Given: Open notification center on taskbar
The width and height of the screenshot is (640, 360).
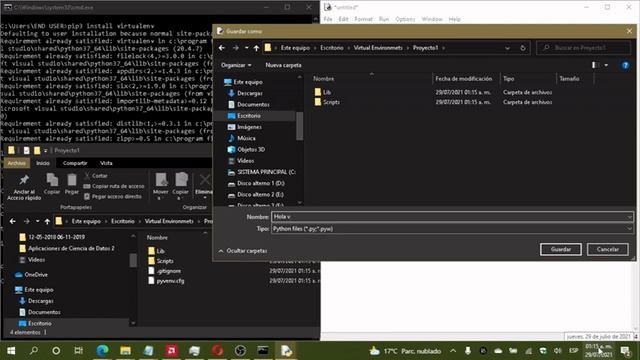Looking at the screenshot, I should pyautogui.click(x=625, y=351).
